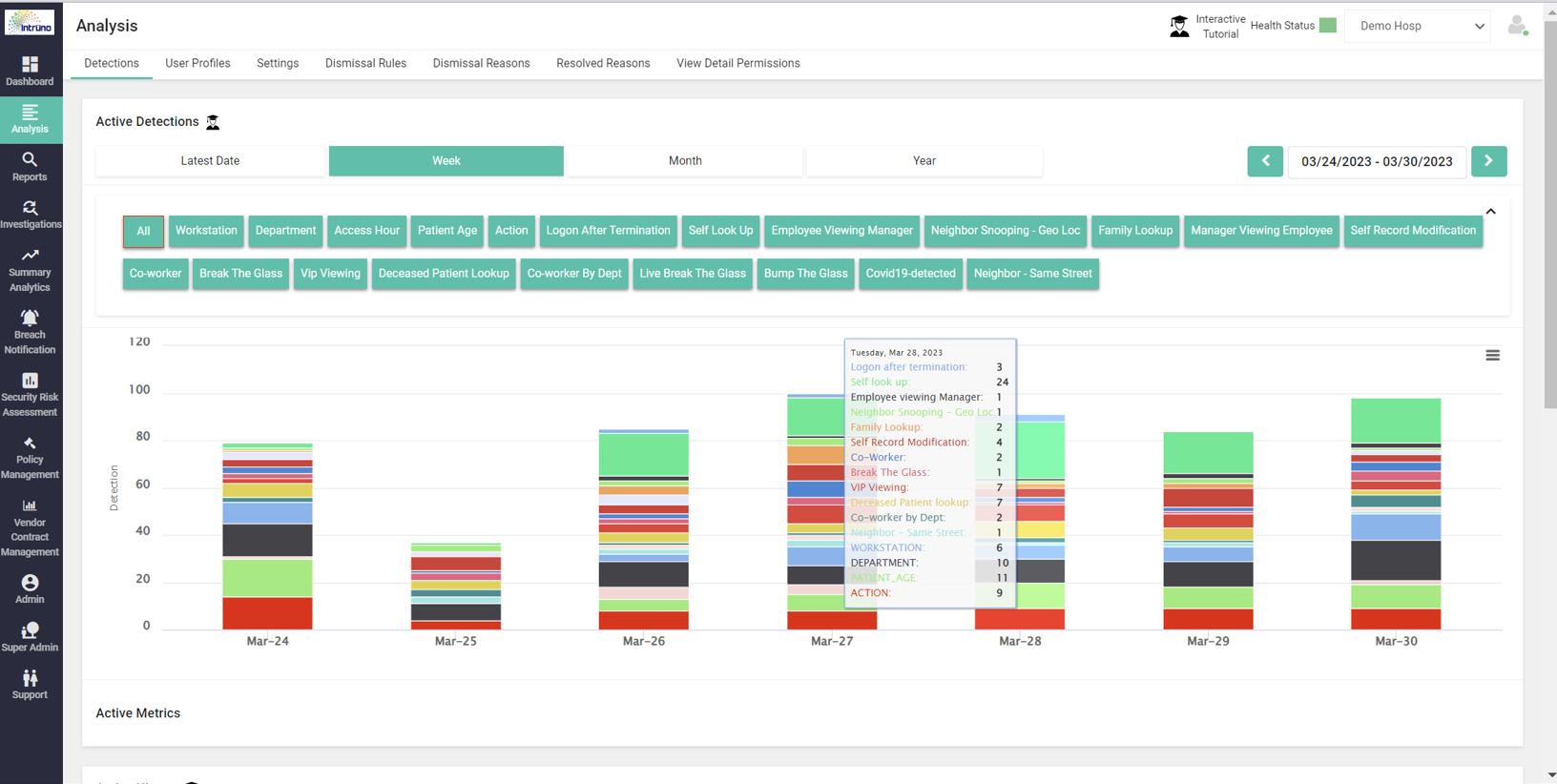Toggle the Patient Age filter
1557x784 pixels.
(x=447, y=231)
